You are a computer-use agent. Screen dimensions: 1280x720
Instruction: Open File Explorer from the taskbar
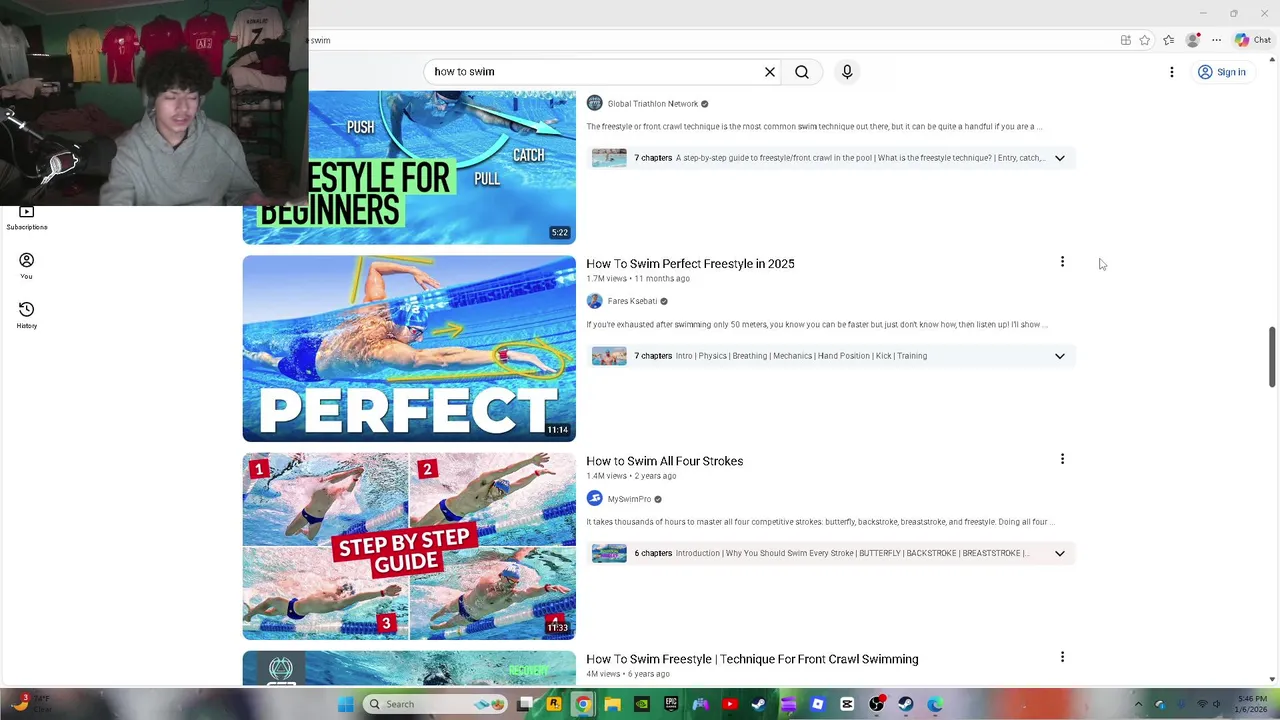click(612, 704)
